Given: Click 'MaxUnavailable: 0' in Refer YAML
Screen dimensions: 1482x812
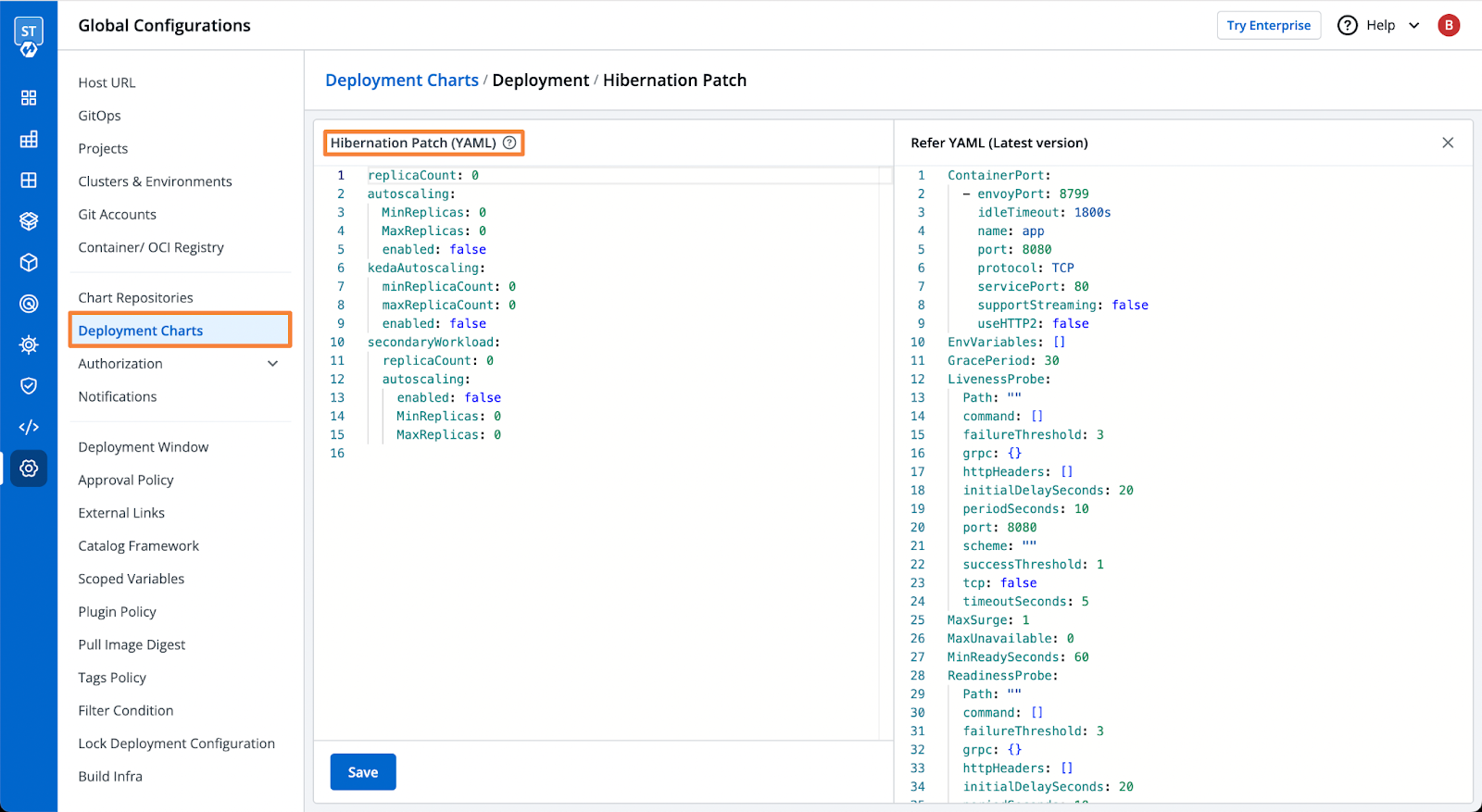Looking at the screenshot, I should (x=1011, y=638).
